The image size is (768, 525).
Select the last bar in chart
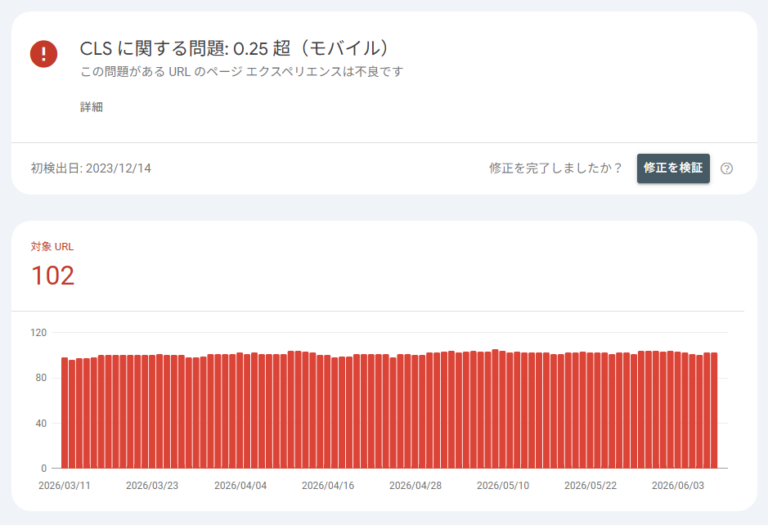pos(714,410)
